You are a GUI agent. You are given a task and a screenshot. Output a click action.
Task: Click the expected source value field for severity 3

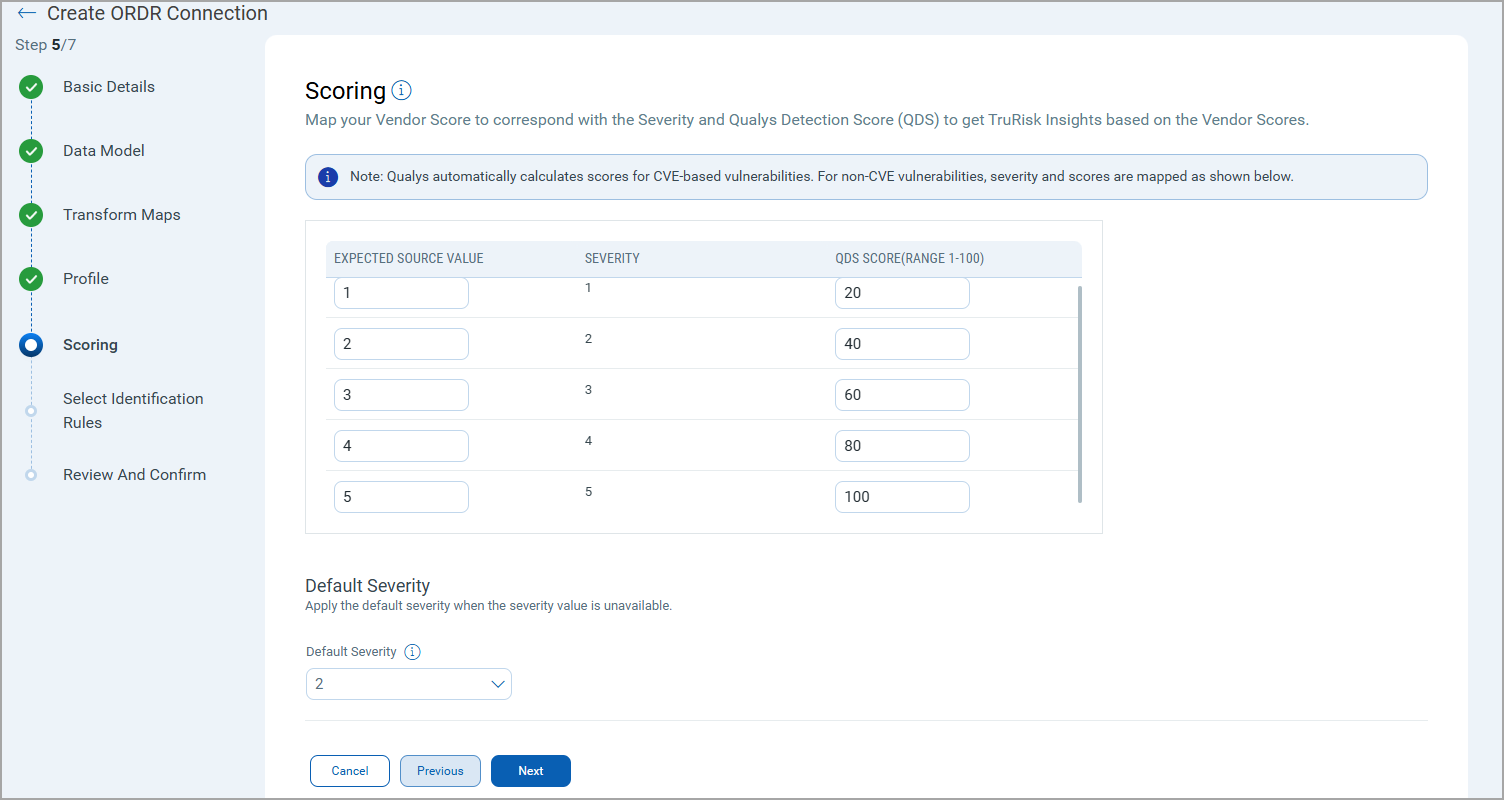point(401,395)
